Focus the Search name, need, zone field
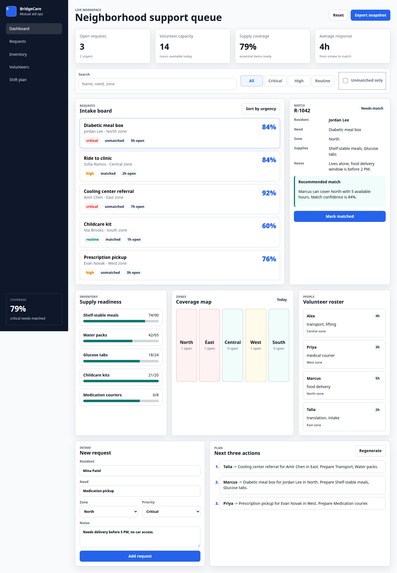397x573 pixels. click(157, 84)
